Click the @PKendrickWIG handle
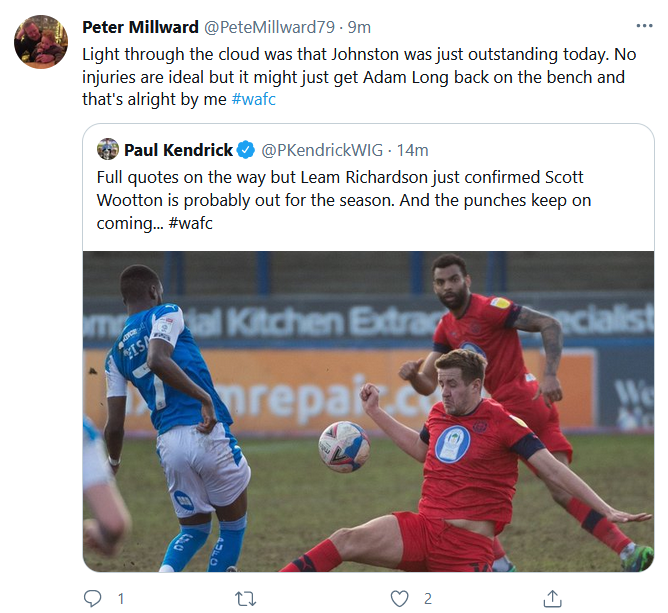The width and height of the screenshot is (668, 613). tap(321, 150)
